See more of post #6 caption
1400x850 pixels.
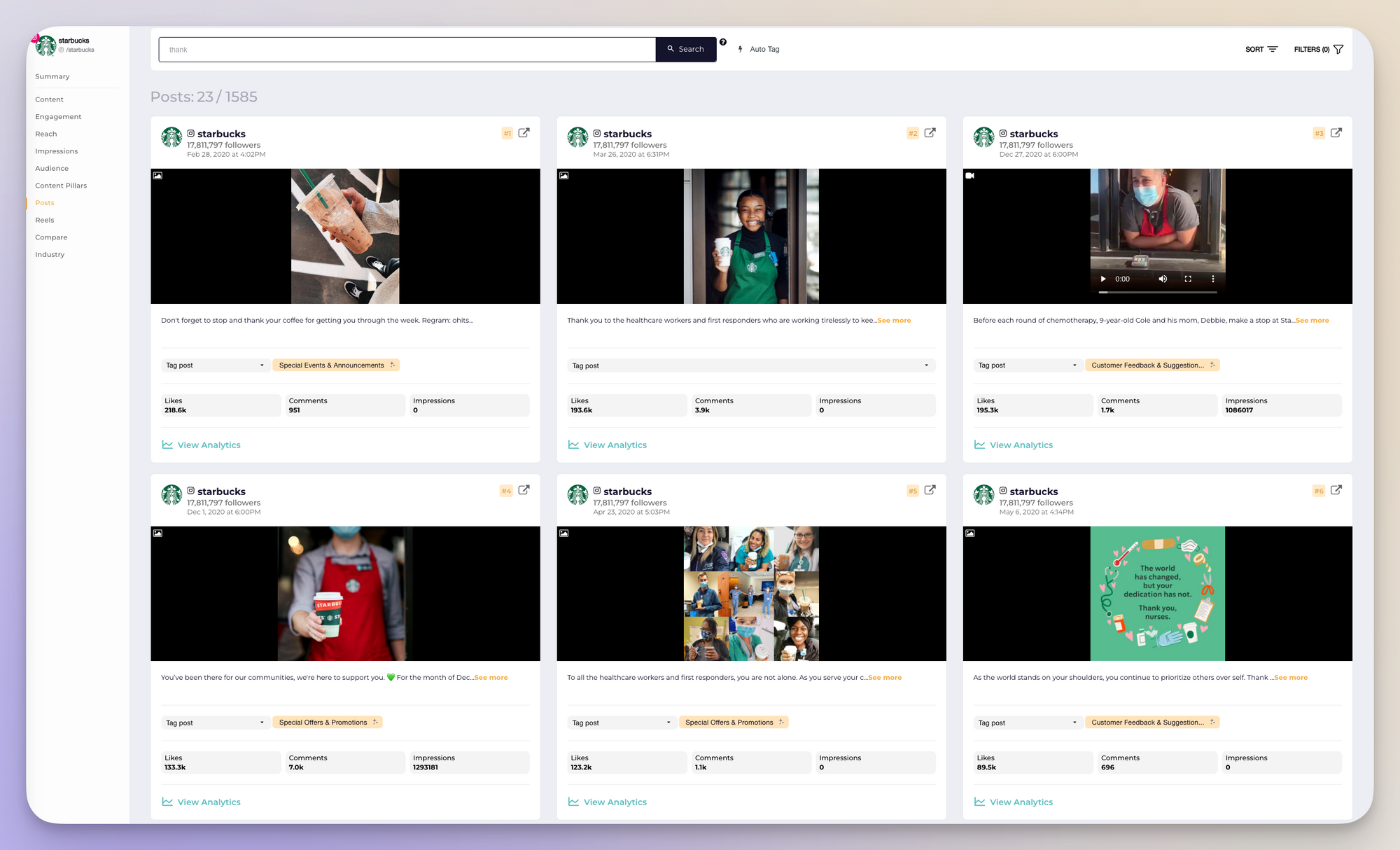(1291, 678)
